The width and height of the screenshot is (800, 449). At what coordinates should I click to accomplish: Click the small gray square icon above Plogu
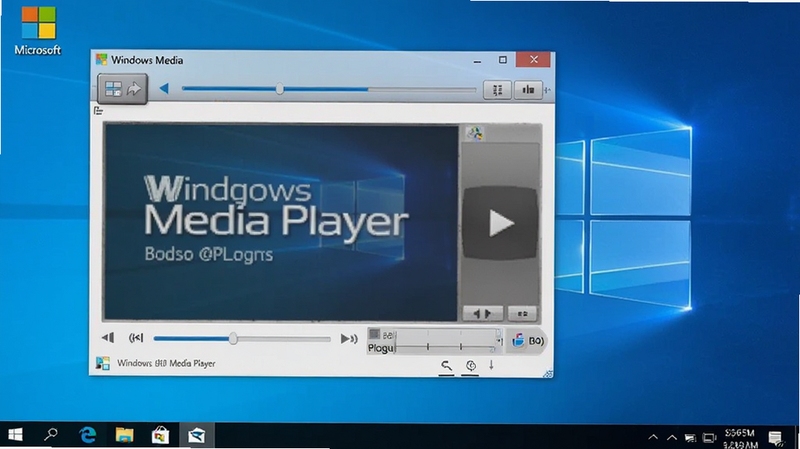[x=374, y=334]
